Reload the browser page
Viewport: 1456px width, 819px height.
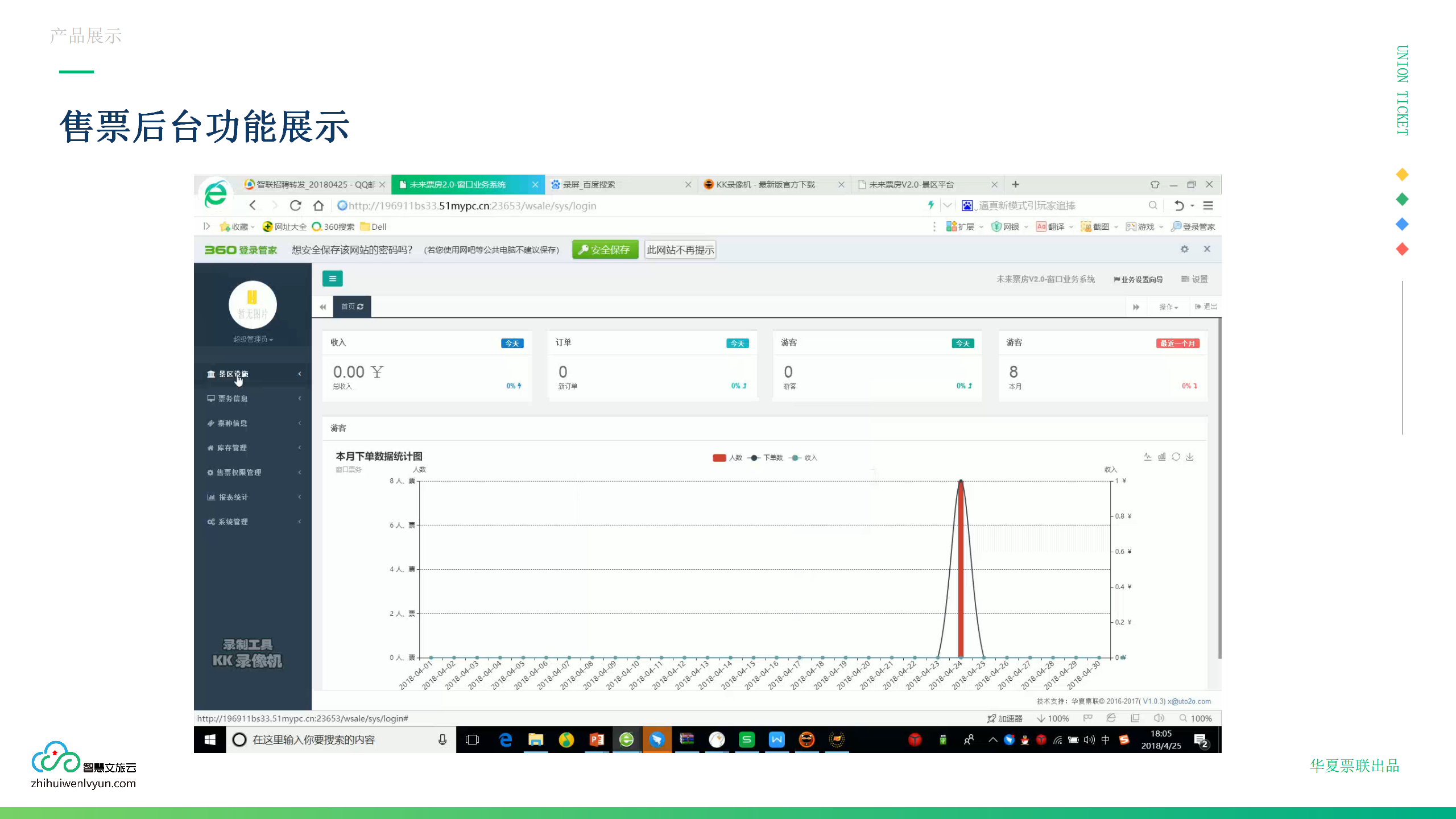tap(295, 205)
